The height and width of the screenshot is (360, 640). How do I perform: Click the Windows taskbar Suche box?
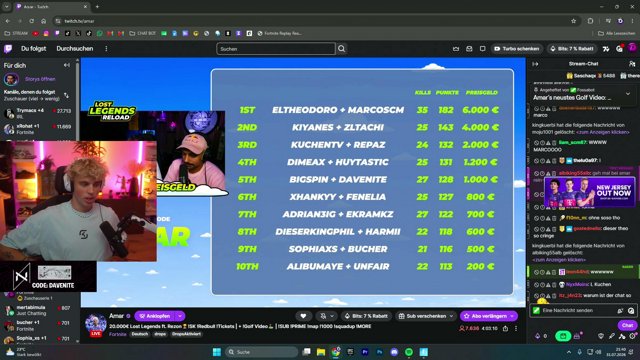[261, 352]
